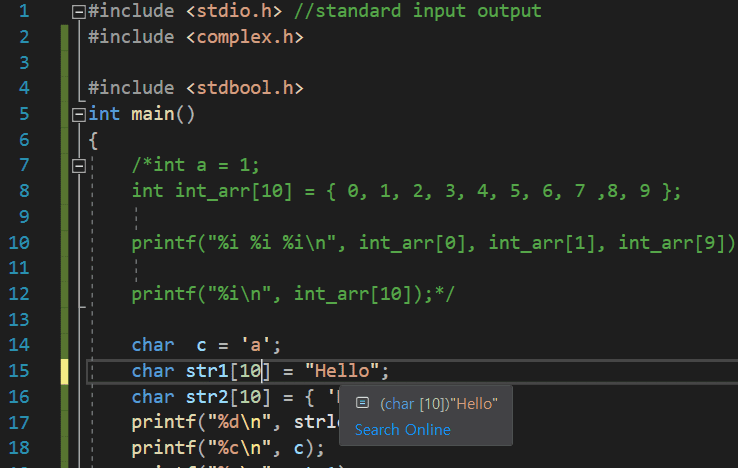Screen dimensions: 738x468
Task: Click the "%c\n" format string on line 18
Action: (239, 448)
